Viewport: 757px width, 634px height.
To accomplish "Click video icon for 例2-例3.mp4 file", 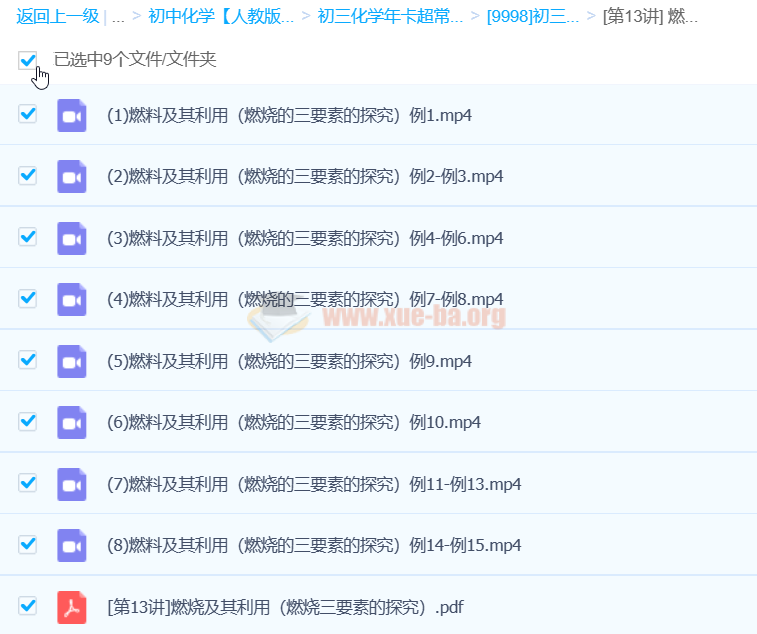I will click(72, 177).
